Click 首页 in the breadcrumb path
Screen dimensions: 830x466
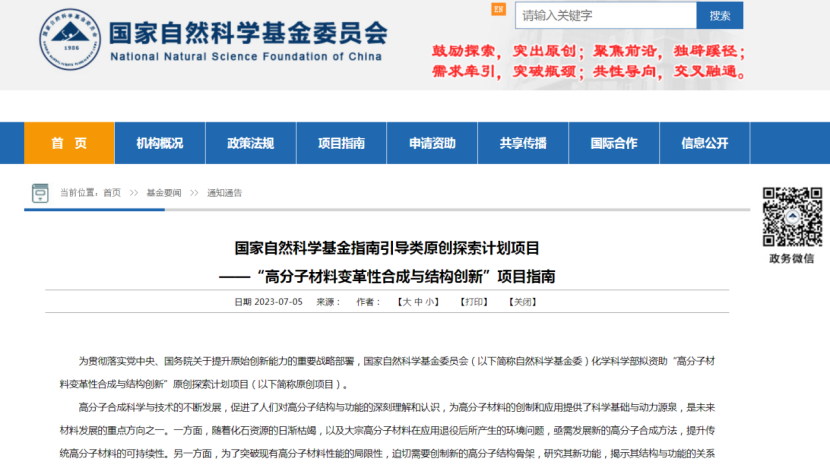pyautogui.click(x=112, y=193)
